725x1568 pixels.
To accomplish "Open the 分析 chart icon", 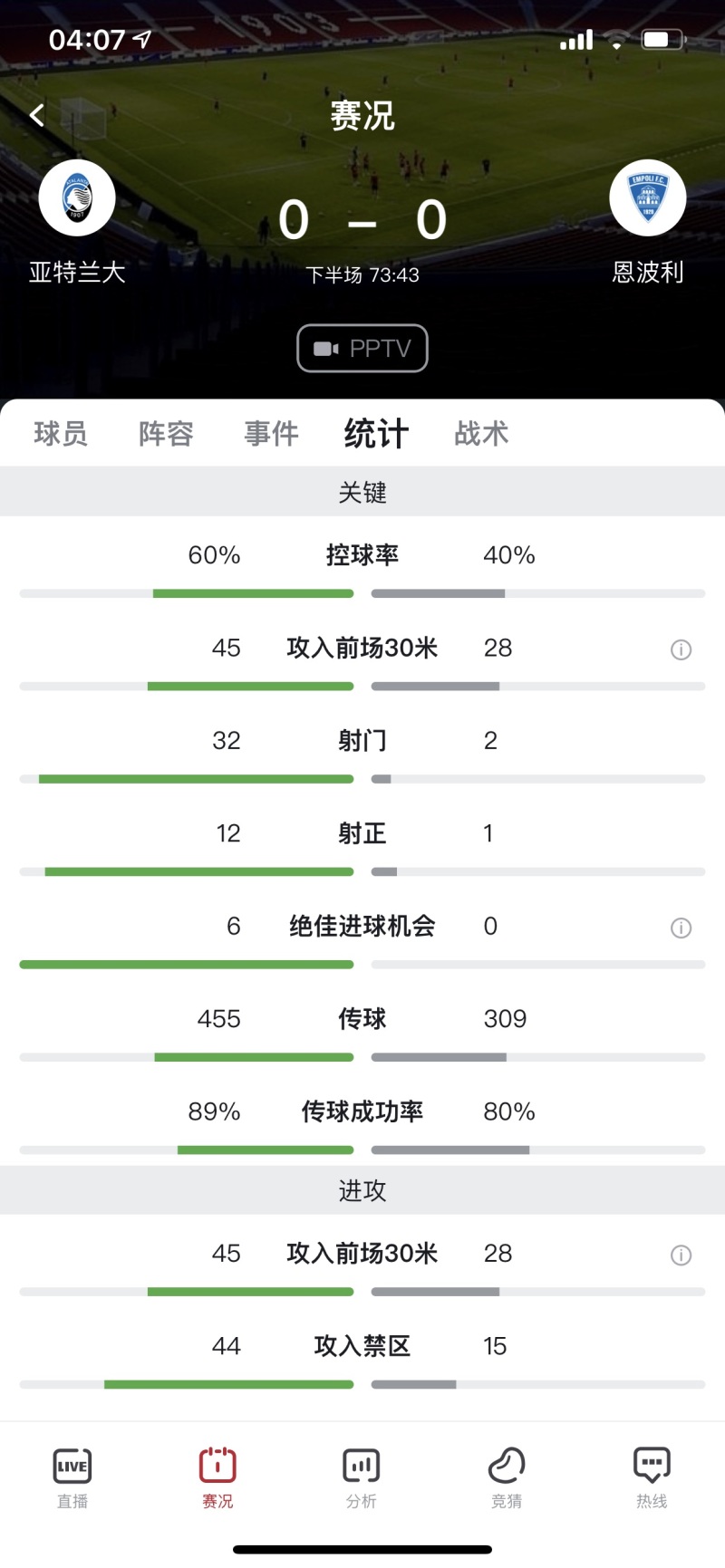I will point(362,1466).
